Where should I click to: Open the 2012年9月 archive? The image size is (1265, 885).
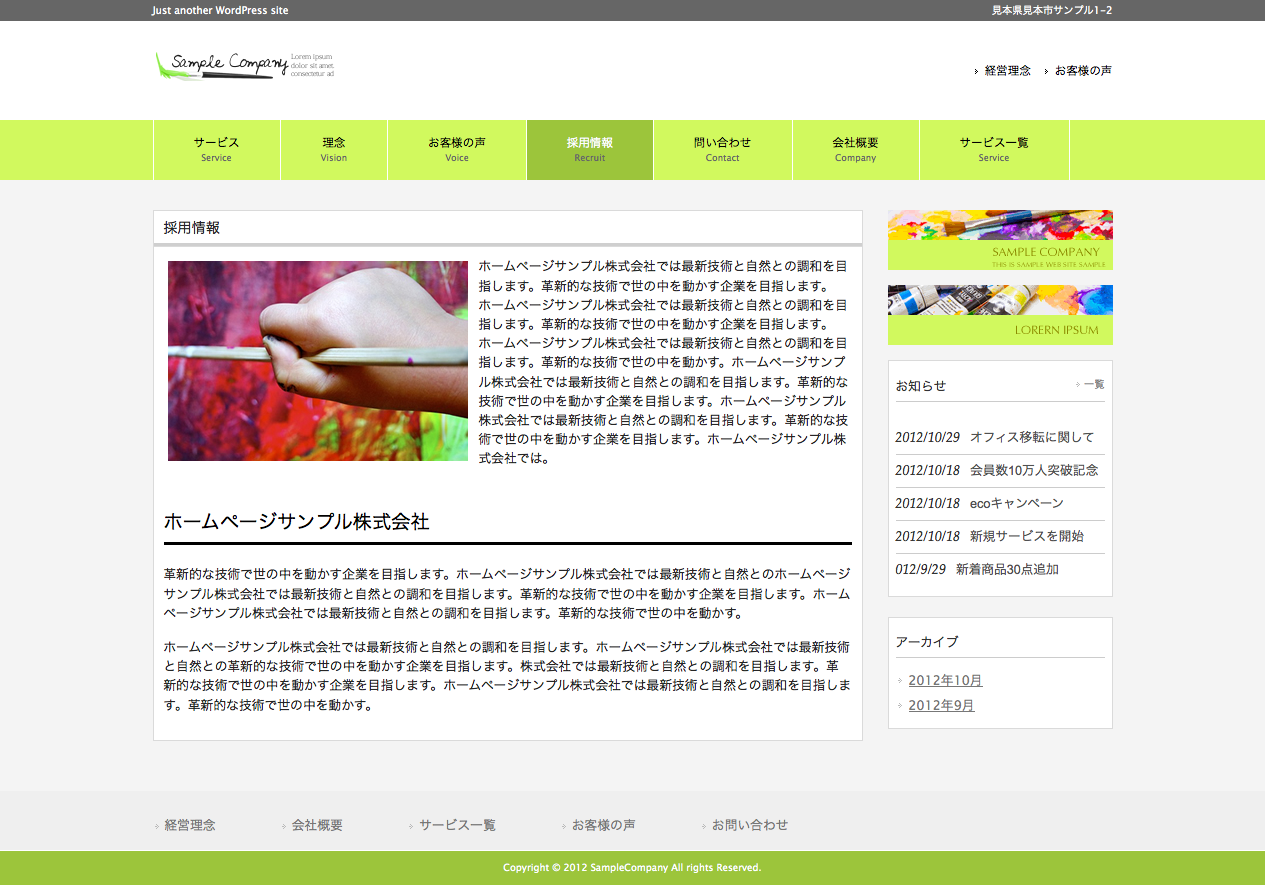click(x=941, y=706)
